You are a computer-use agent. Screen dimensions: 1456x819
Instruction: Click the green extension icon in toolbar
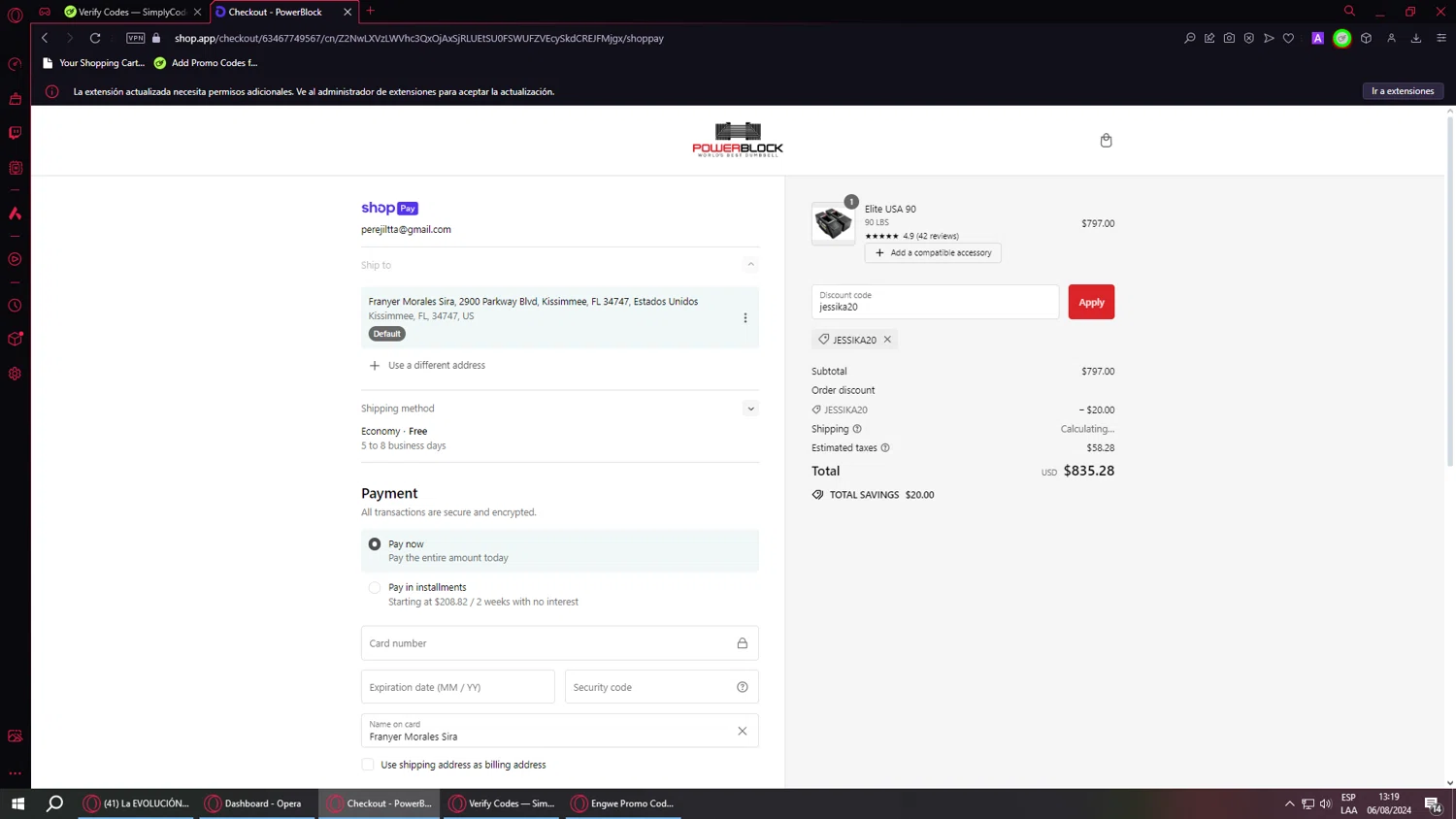1341,38
